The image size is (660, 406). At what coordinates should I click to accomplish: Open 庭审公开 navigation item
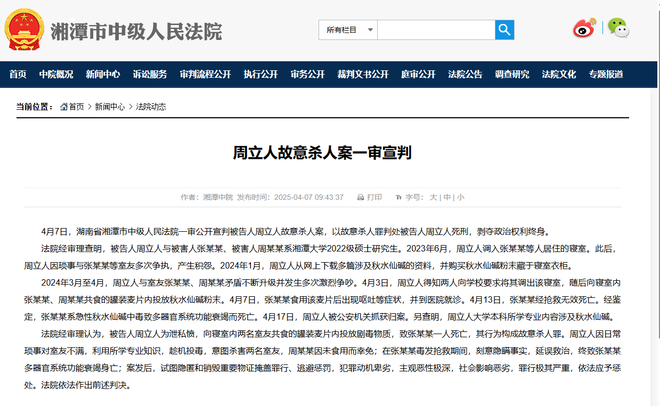(x=418, y=74)
